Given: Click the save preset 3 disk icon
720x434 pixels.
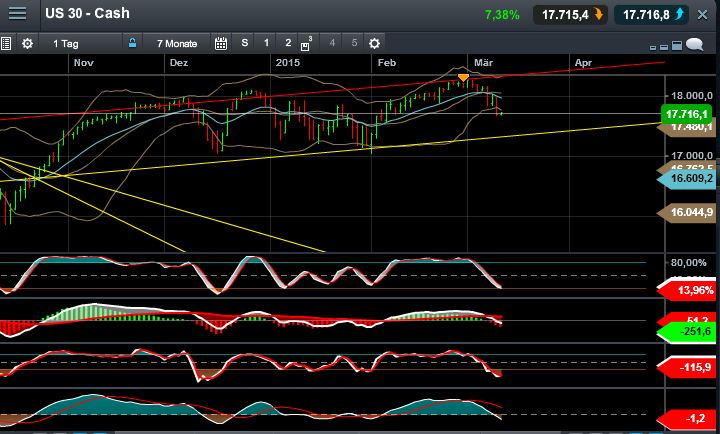Looking at the screenshot, I should pos(306,44).
